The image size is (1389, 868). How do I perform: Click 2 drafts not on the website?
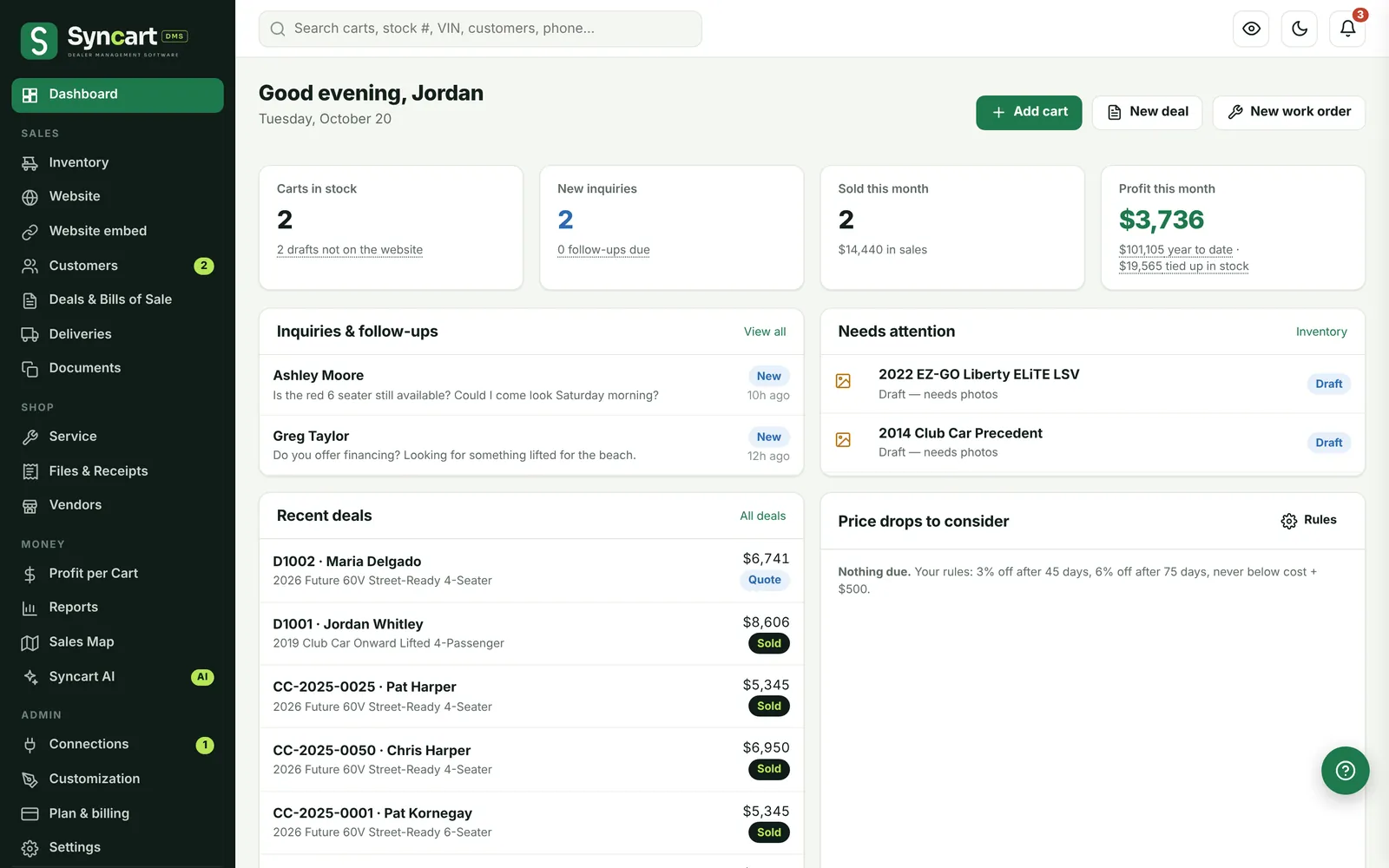[x=350, y=250]
